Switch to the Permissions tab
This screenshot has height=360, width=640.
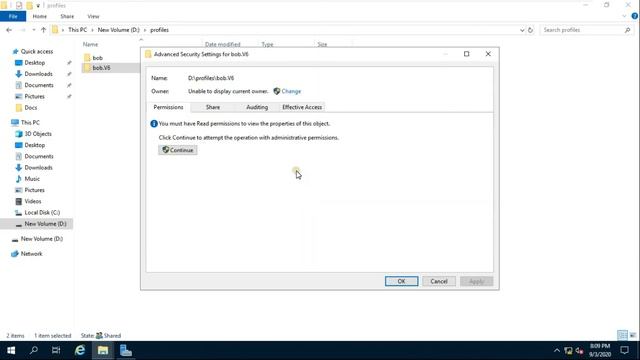[168, 107]
